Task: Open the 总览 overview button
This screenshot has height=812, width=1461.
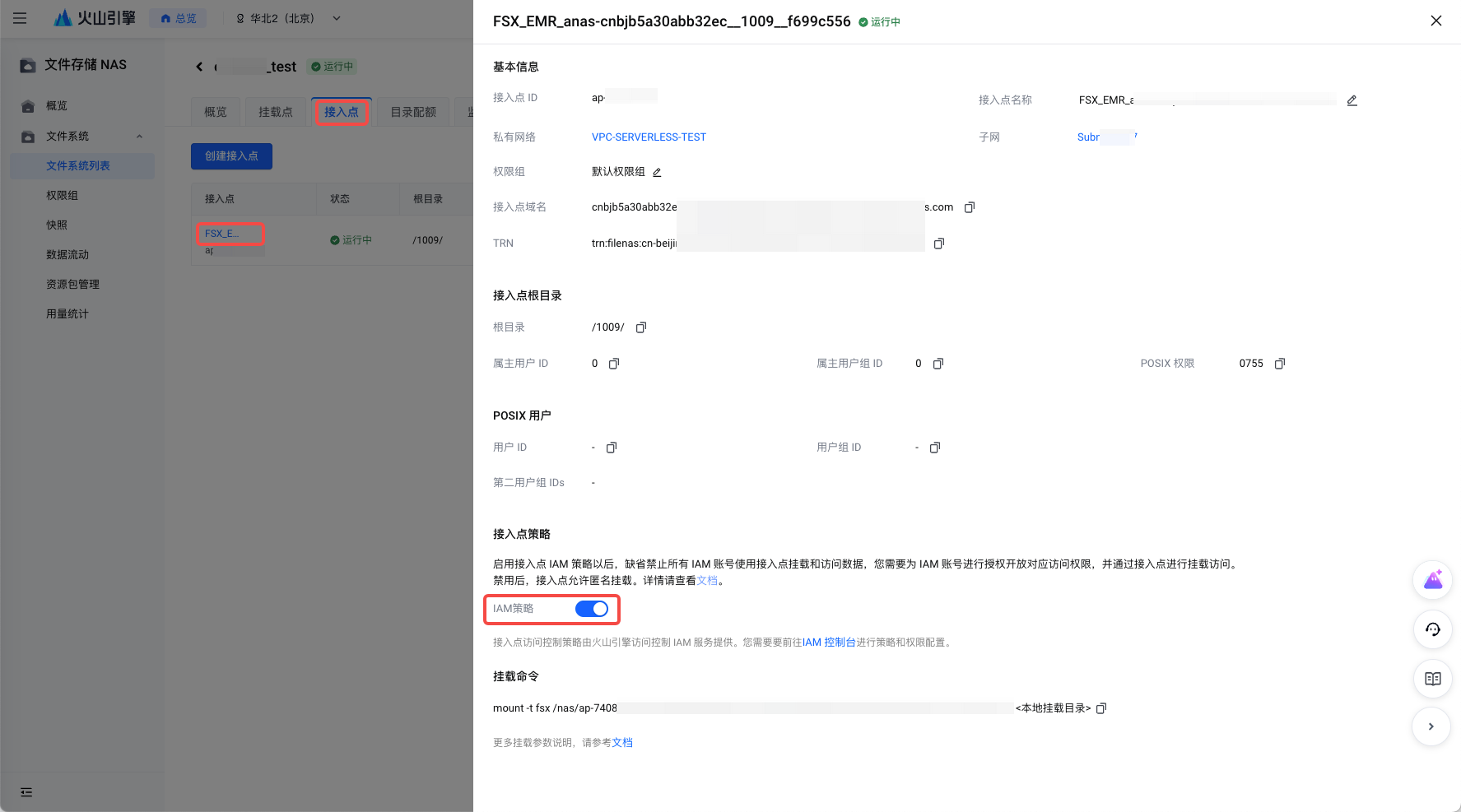Action: 179,18
